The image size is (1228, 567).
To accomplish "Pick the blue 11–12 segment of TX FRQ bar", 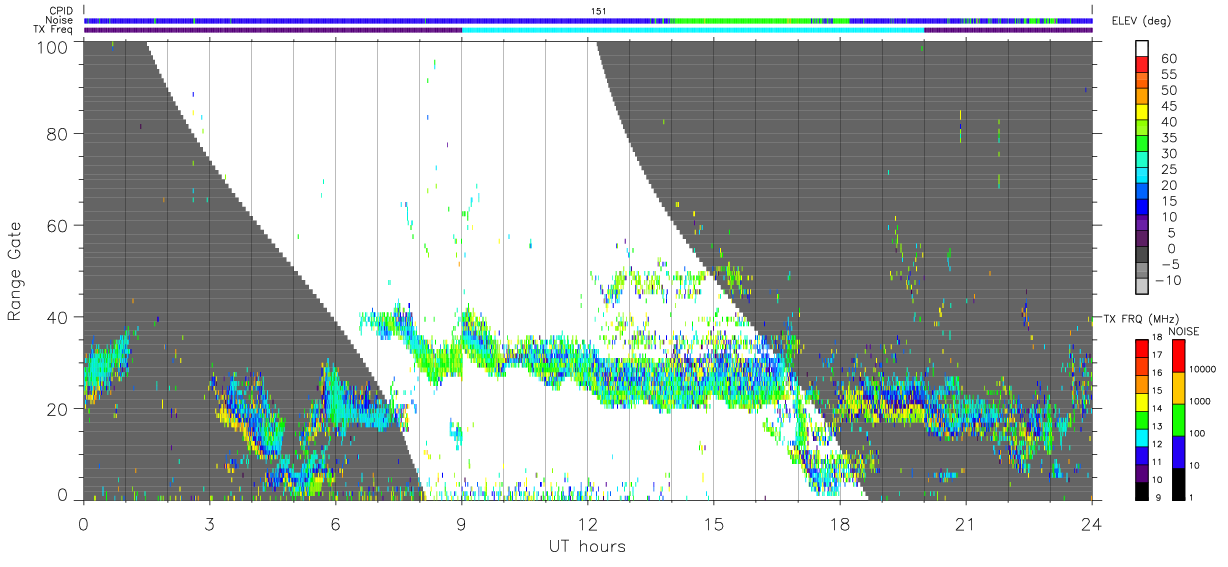I will coord(1142,454).
